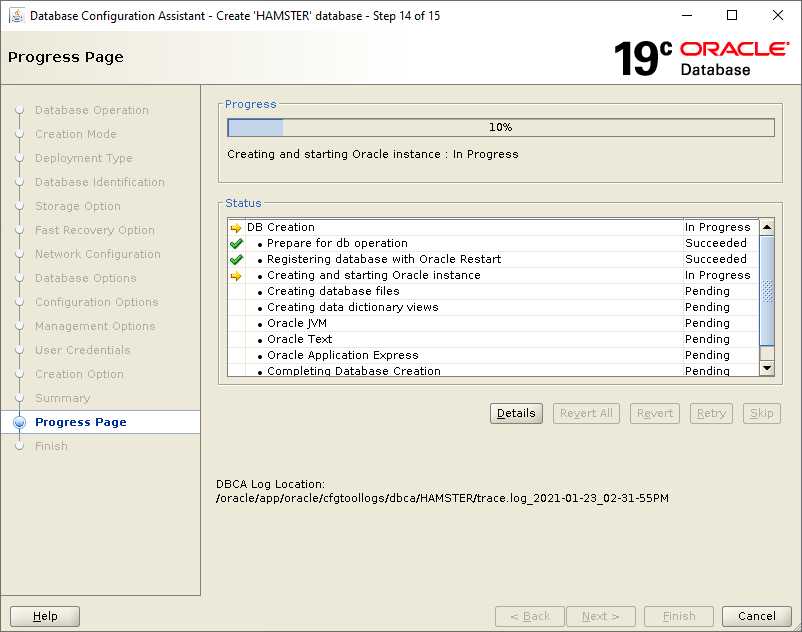Click the DBCA log file path text

pos(442,498)
